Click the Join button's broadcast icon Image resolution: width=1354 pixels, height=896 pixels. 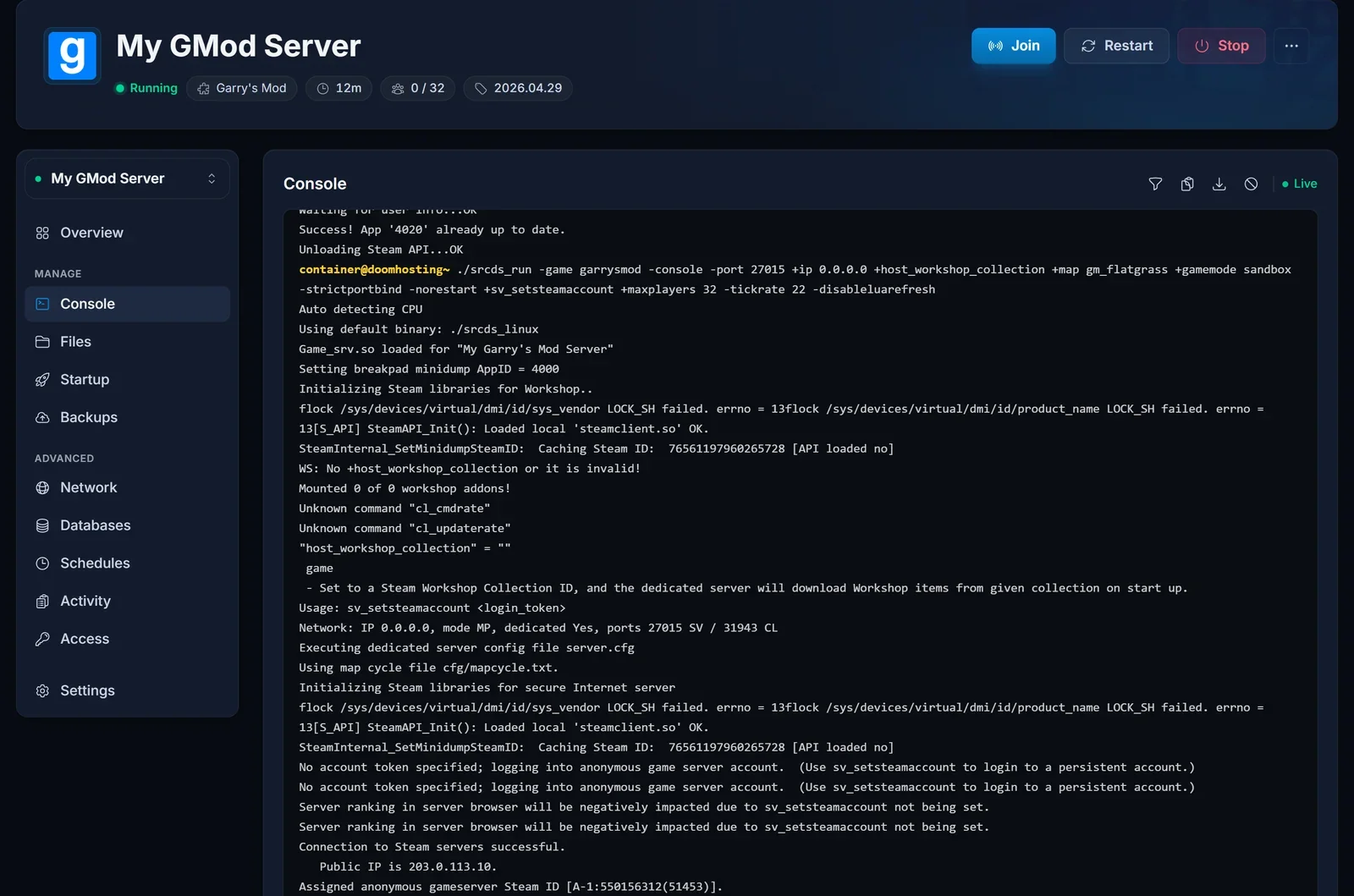point(995,46)
